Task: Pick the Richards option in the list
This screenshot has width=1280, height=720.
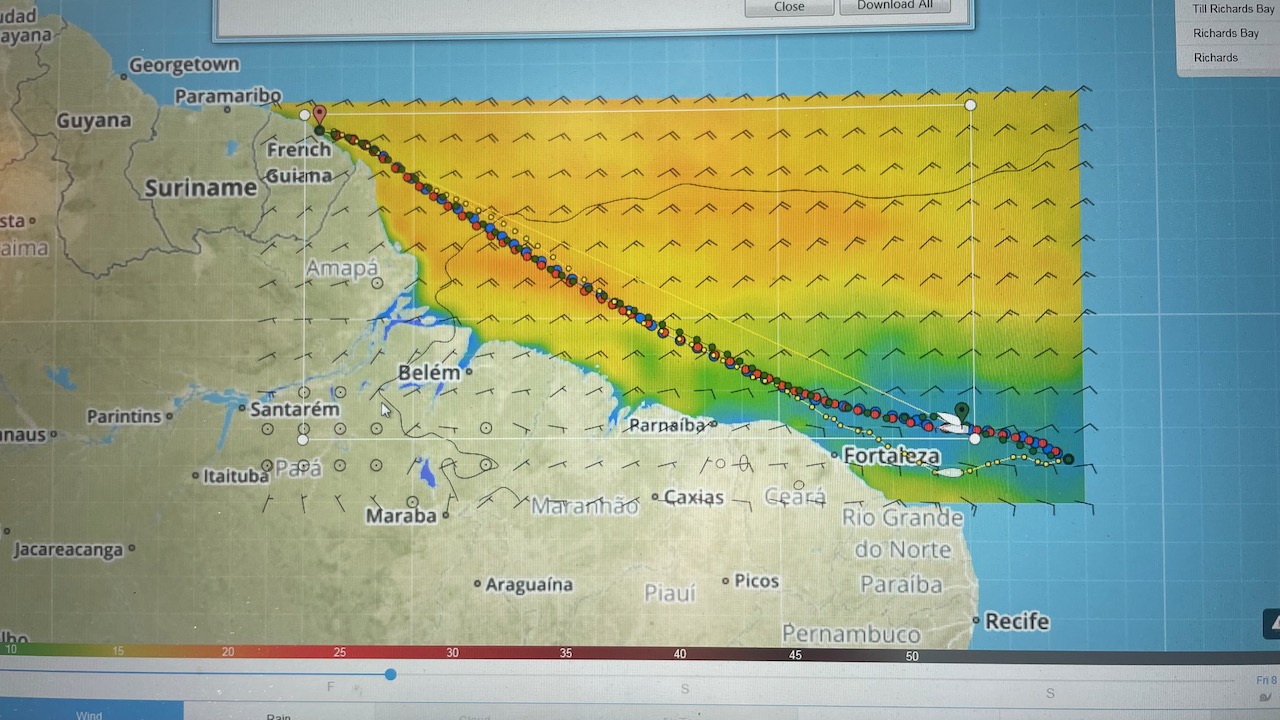Action: 1215,57
